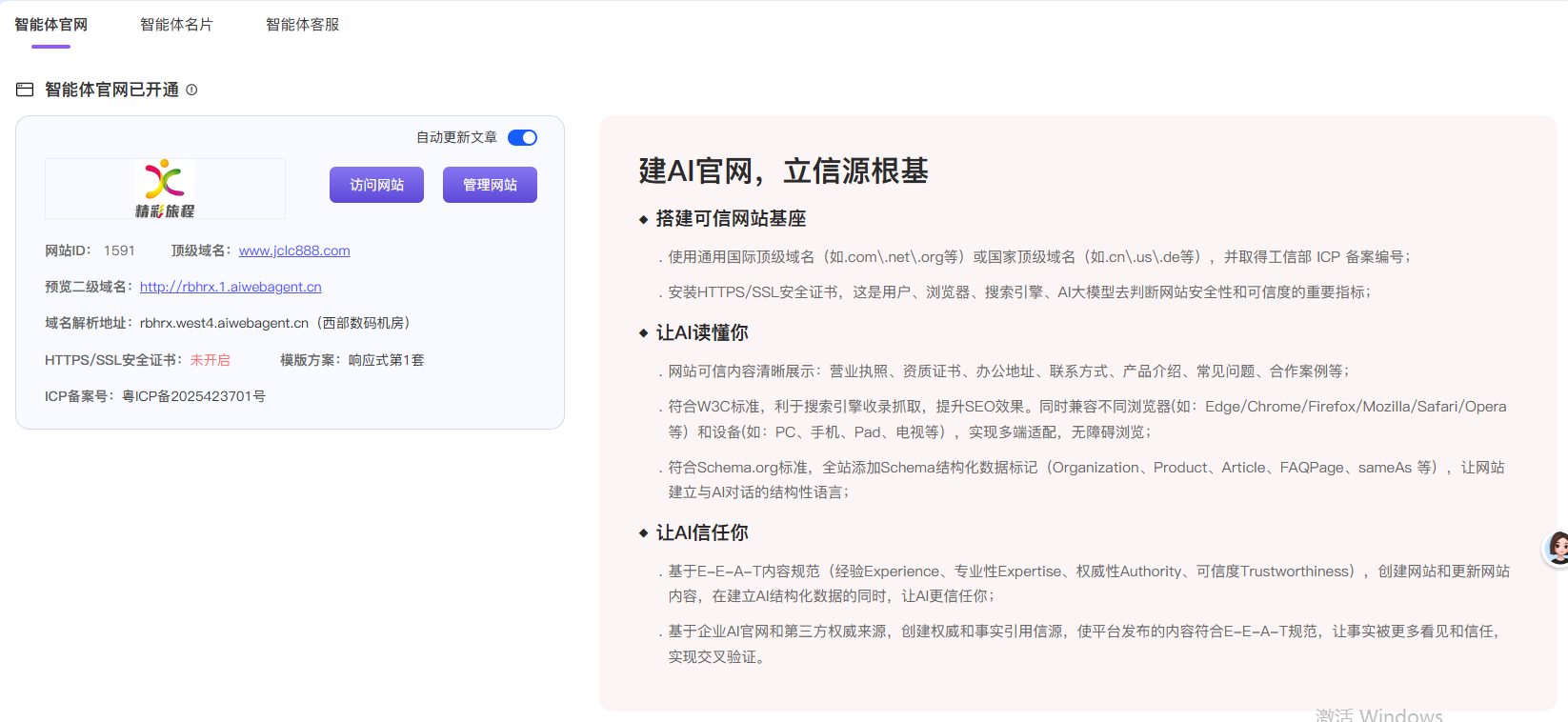
Task: Click the 让AI读懂你 section heading
Action: 702,332
